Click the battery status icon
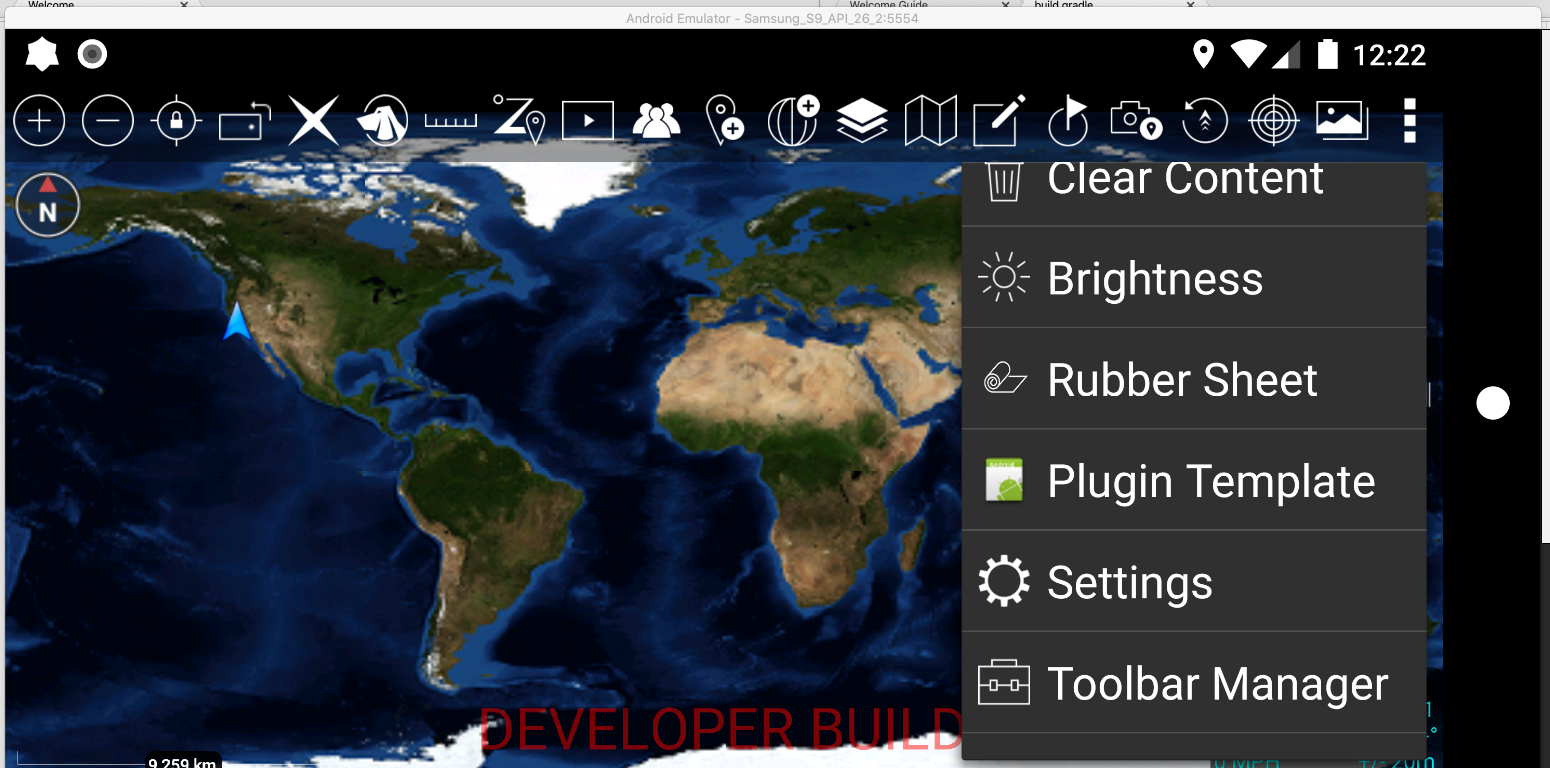 [x=1327, y=54]
